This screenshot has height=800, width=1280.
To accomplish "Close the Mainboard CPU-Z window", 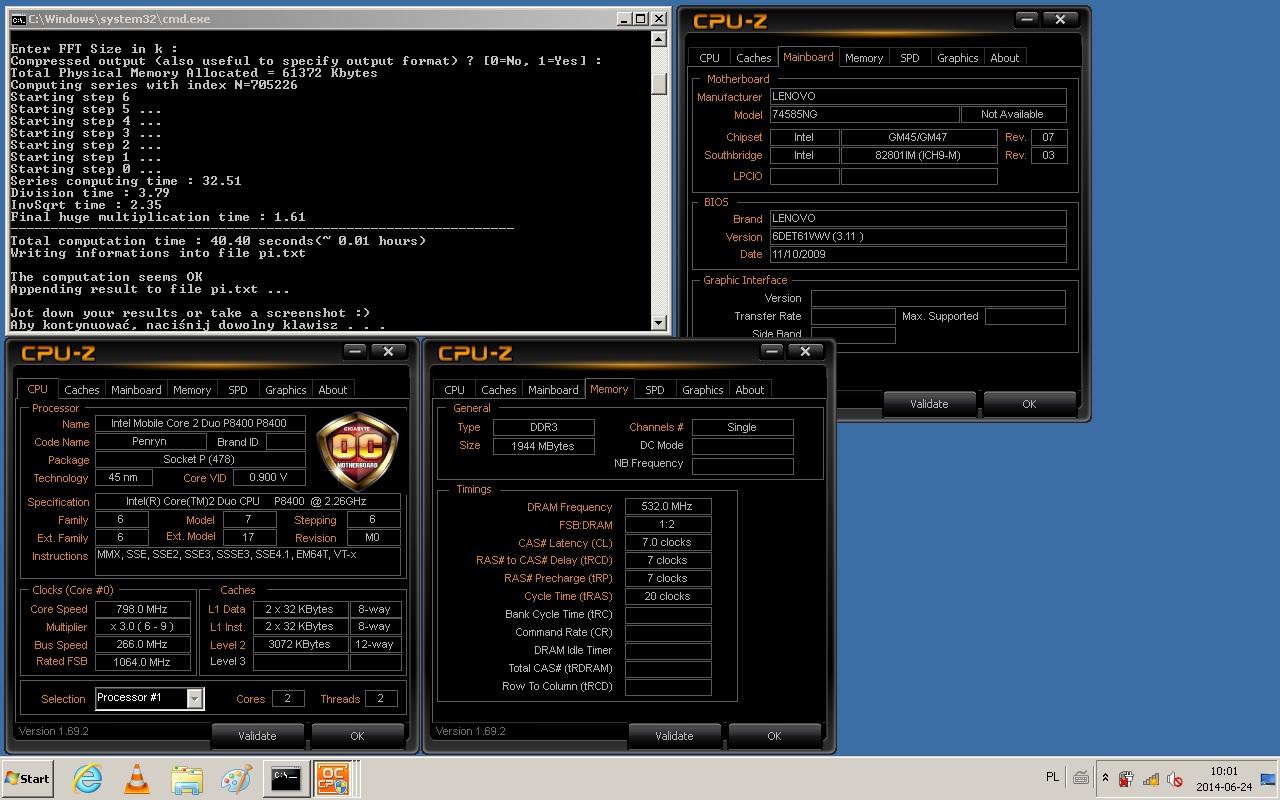I will [1059, 19].
